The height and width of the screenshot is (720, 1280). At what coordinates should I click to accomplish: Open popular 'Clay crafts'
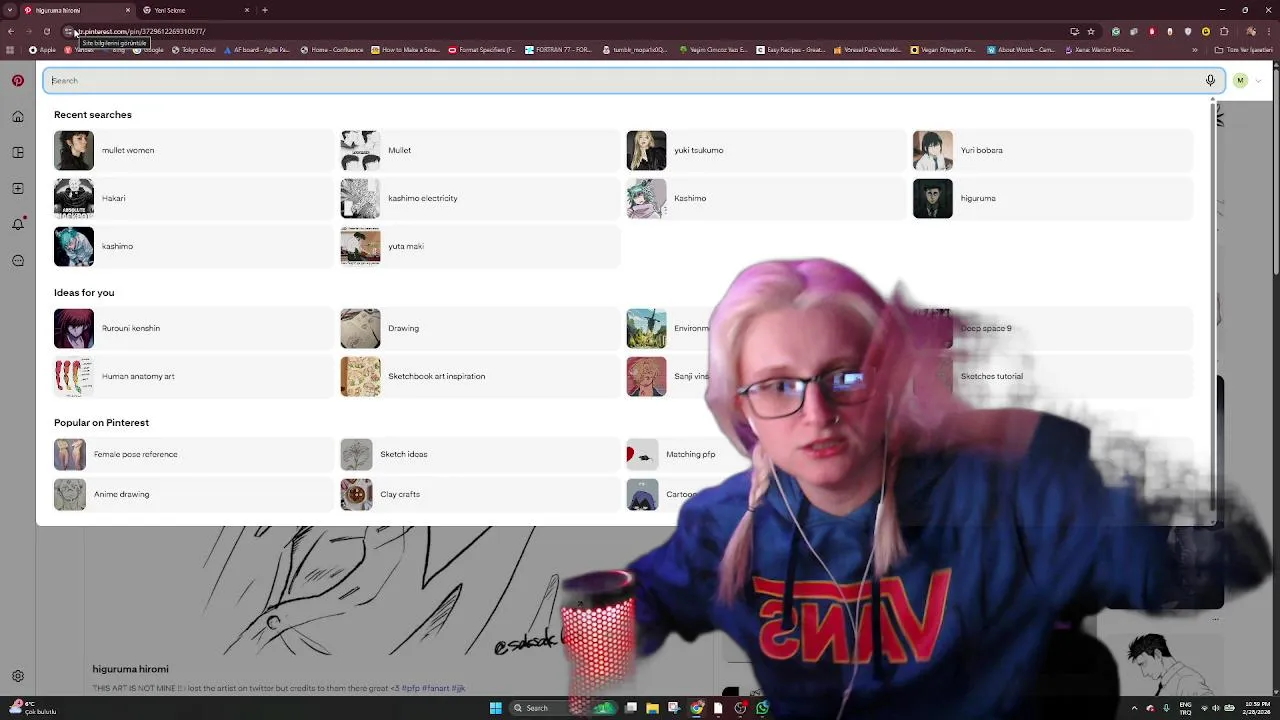click(x=480, y=494)
